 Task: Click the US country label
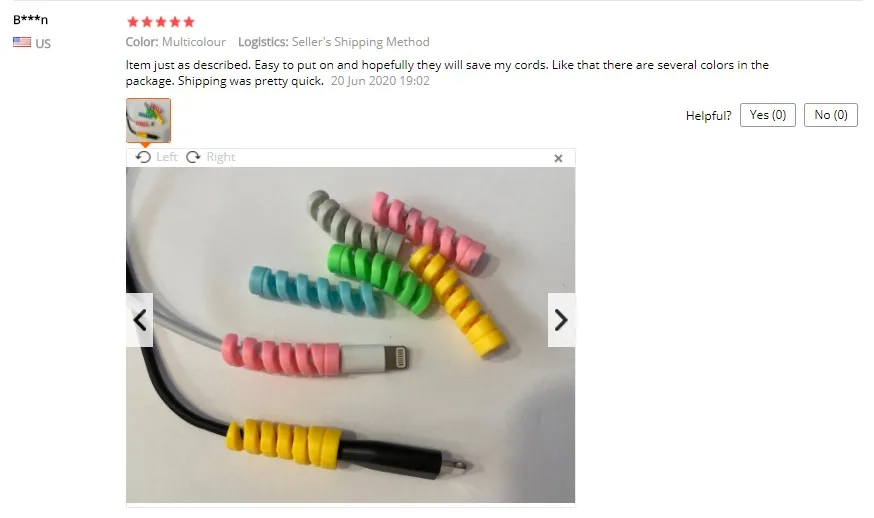pyautogui.click(x=43, y=43)
